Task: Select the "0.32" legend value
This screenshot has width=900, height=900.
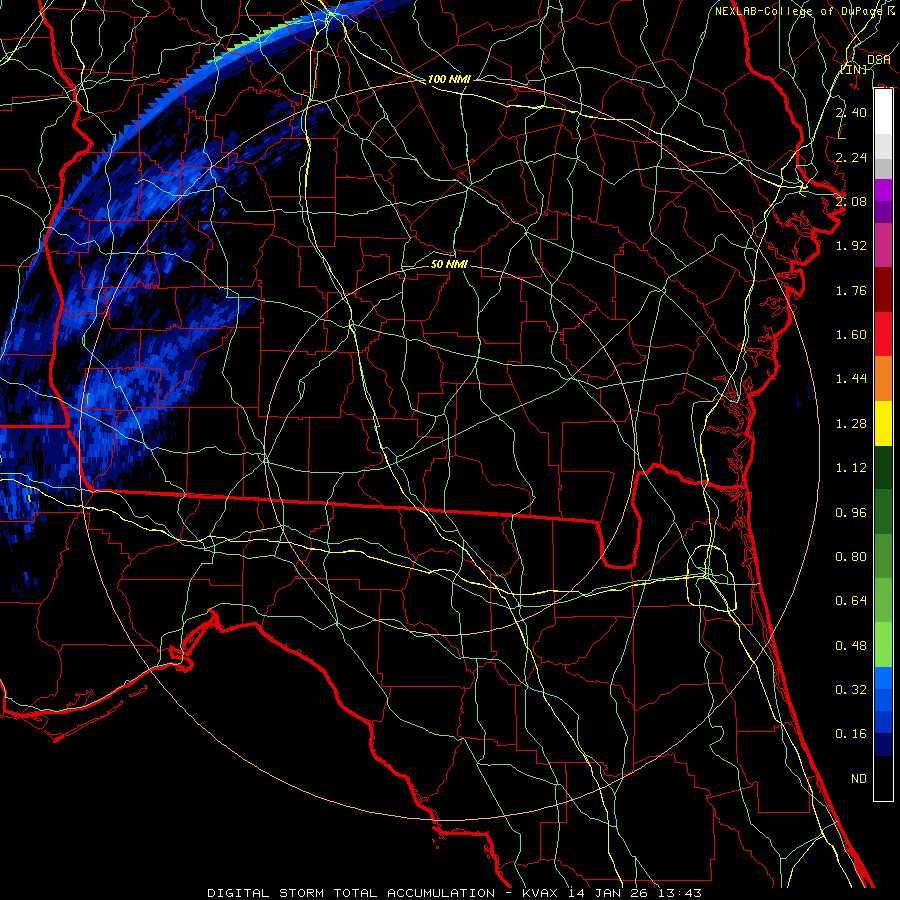Action: pyautogui.click(x=851, y=690)
